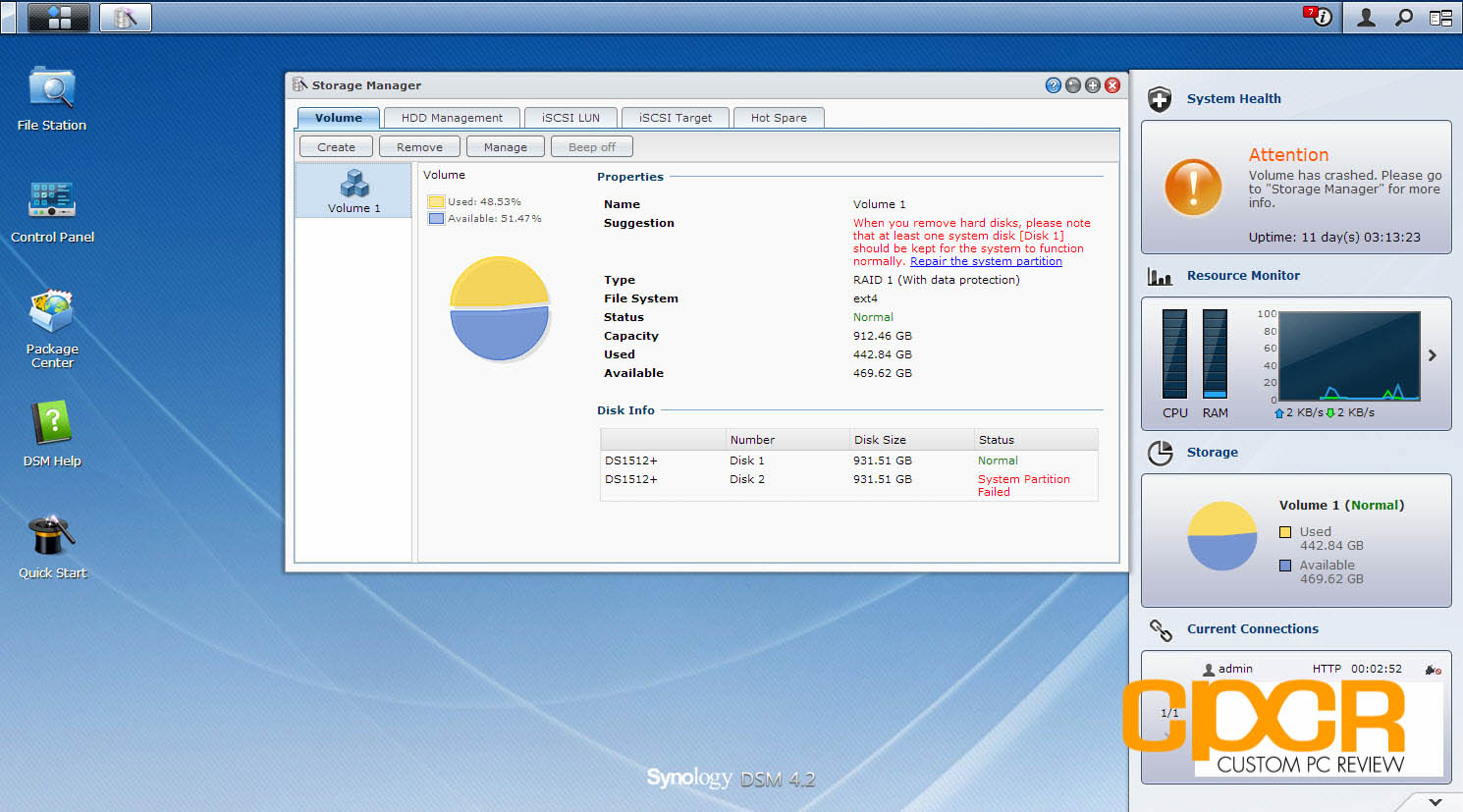Click the CPU usage bar meter
Screen dimensions: 1463x812
point(1174,353)
